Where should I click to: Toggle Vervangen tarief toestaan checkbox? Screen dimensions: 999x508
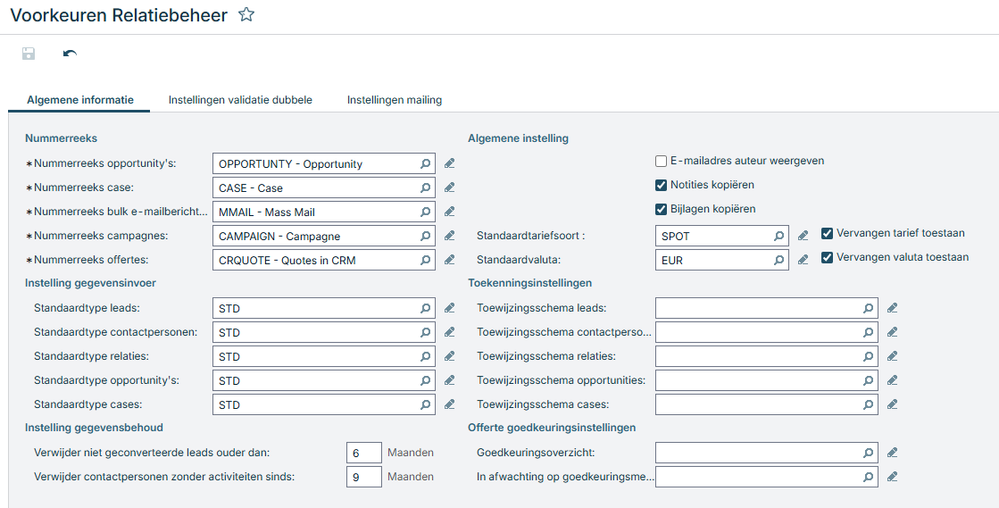point(827,233)
